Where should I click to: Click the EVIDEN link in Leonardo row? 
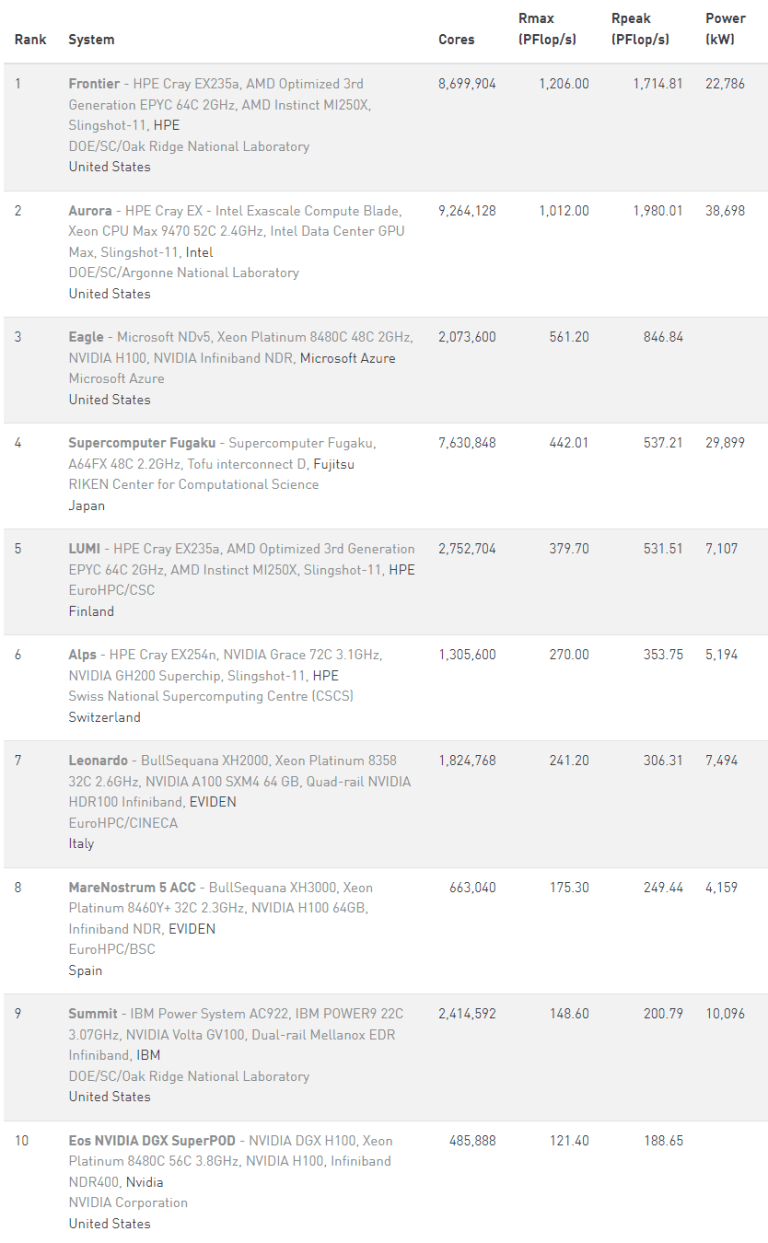click(x=213, y=802)
